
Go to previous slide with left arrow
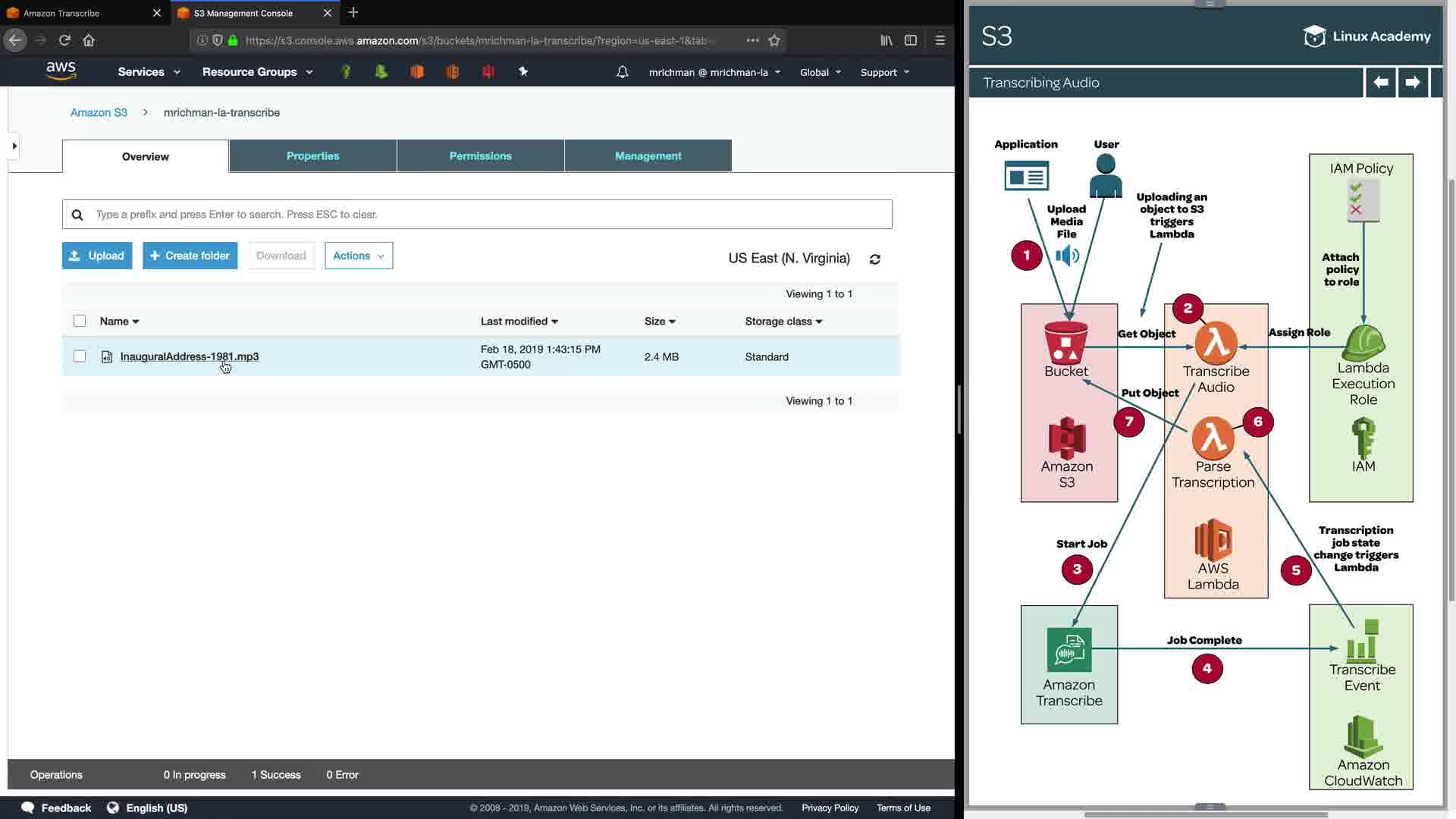(x=1381, y=82)
